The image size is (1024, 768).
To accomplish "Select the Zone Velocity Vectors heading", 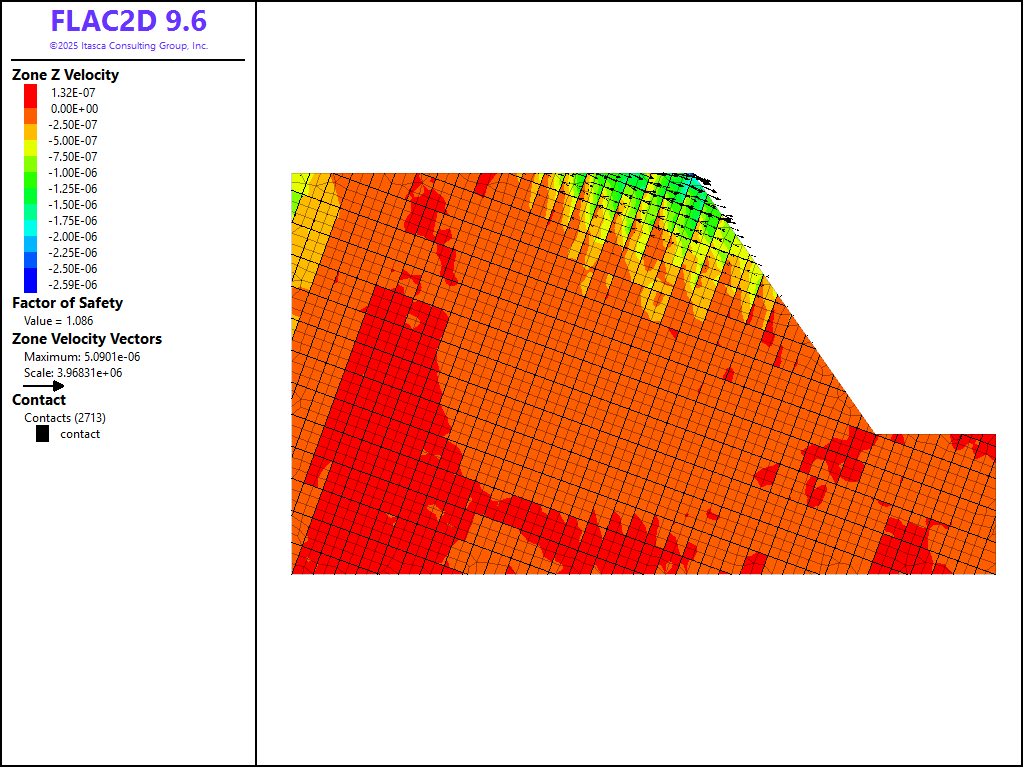I will pyautogui.click(x=87, y=339).
